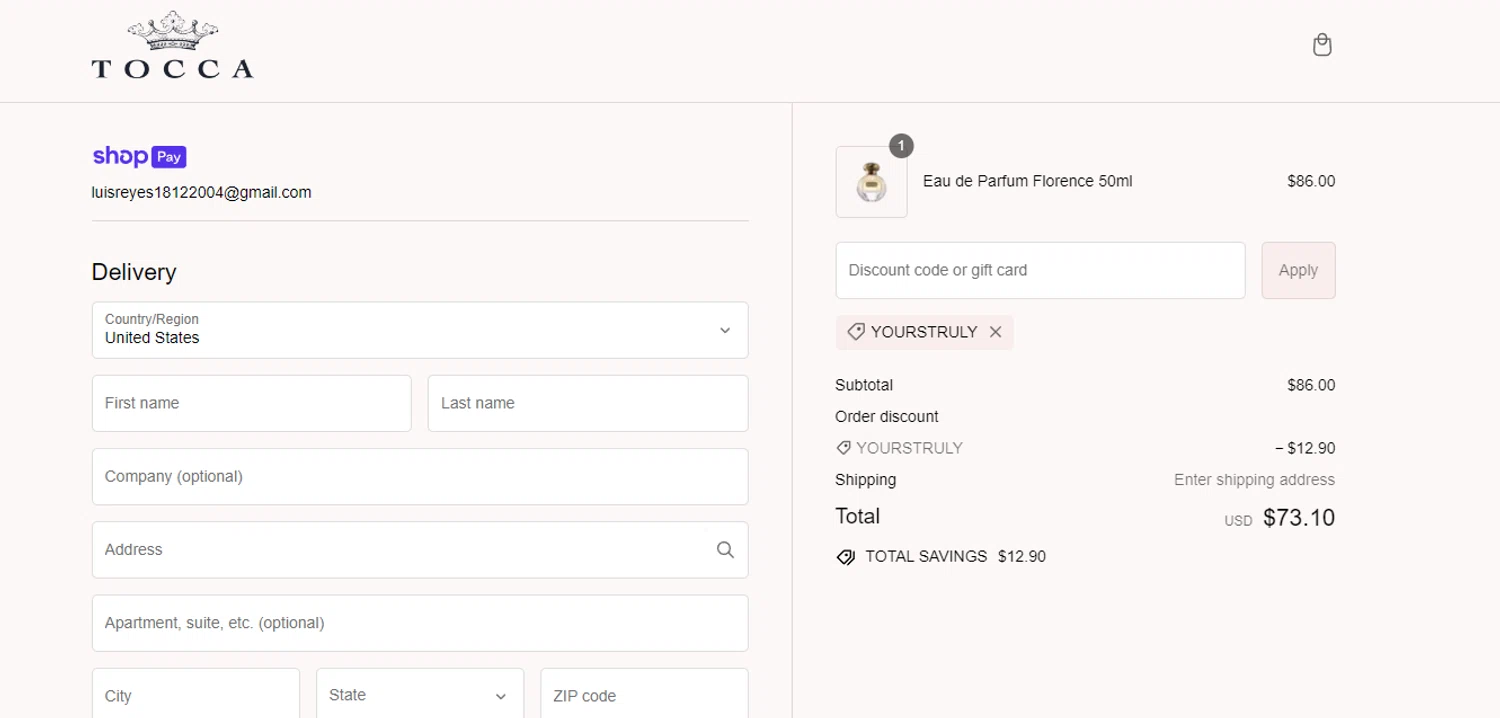Click the USD currency label
This screenshot has width=1500, height=718.
click(x=1238, y=521)
